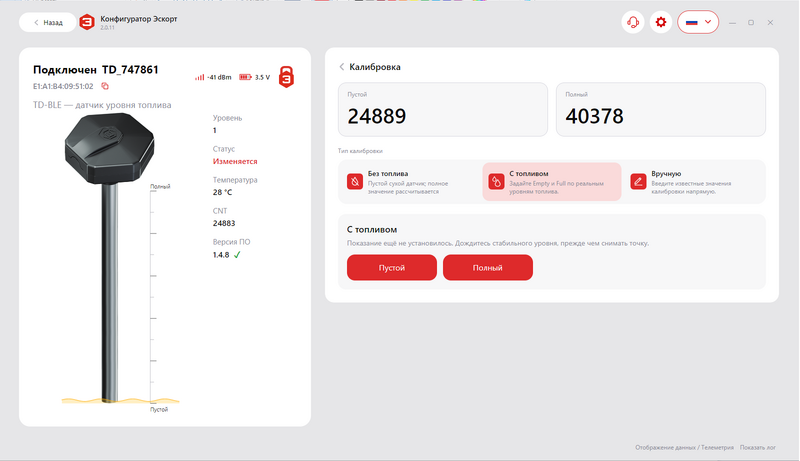
Task: Click the device name Подключен TD_747861
Action: (x=96, y=70)
